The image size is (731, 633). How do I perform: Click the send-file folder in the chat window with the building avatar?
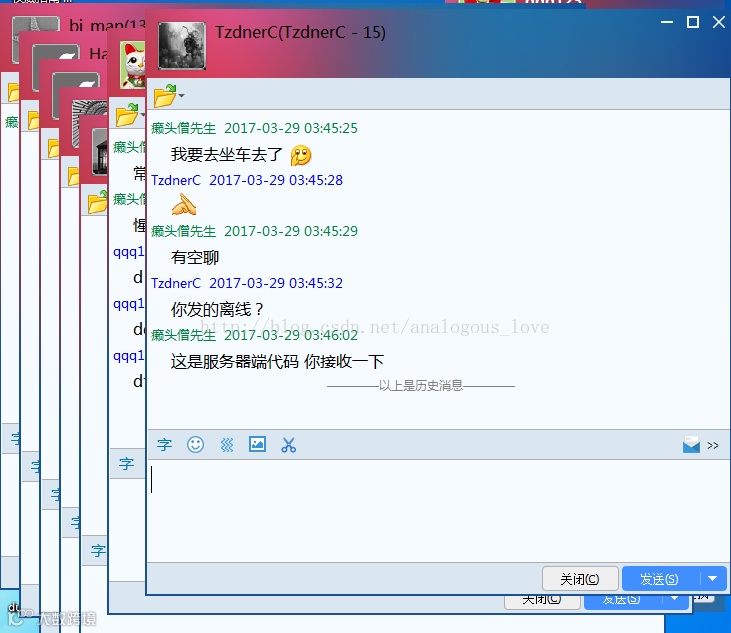[x=97, y=202]
